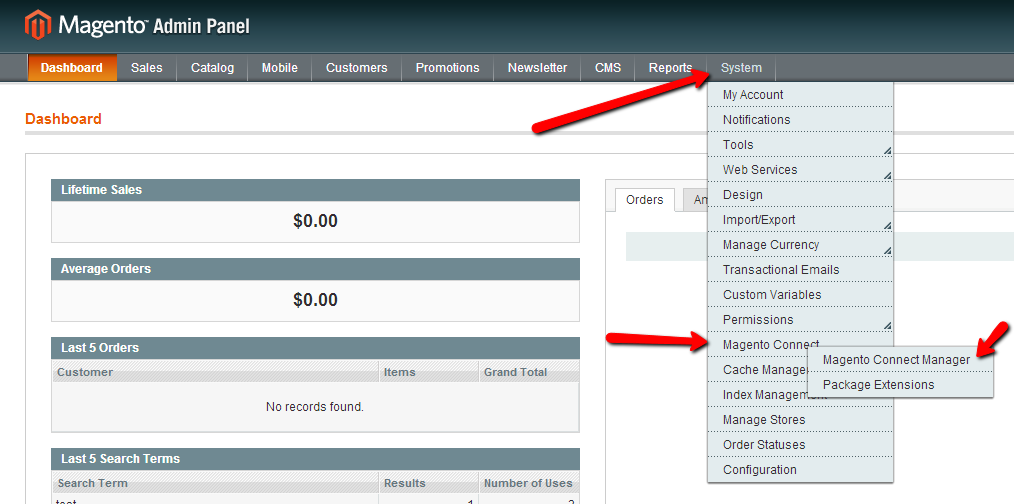
Task: Select My Account from System menu
Action: tap(801, 95)
